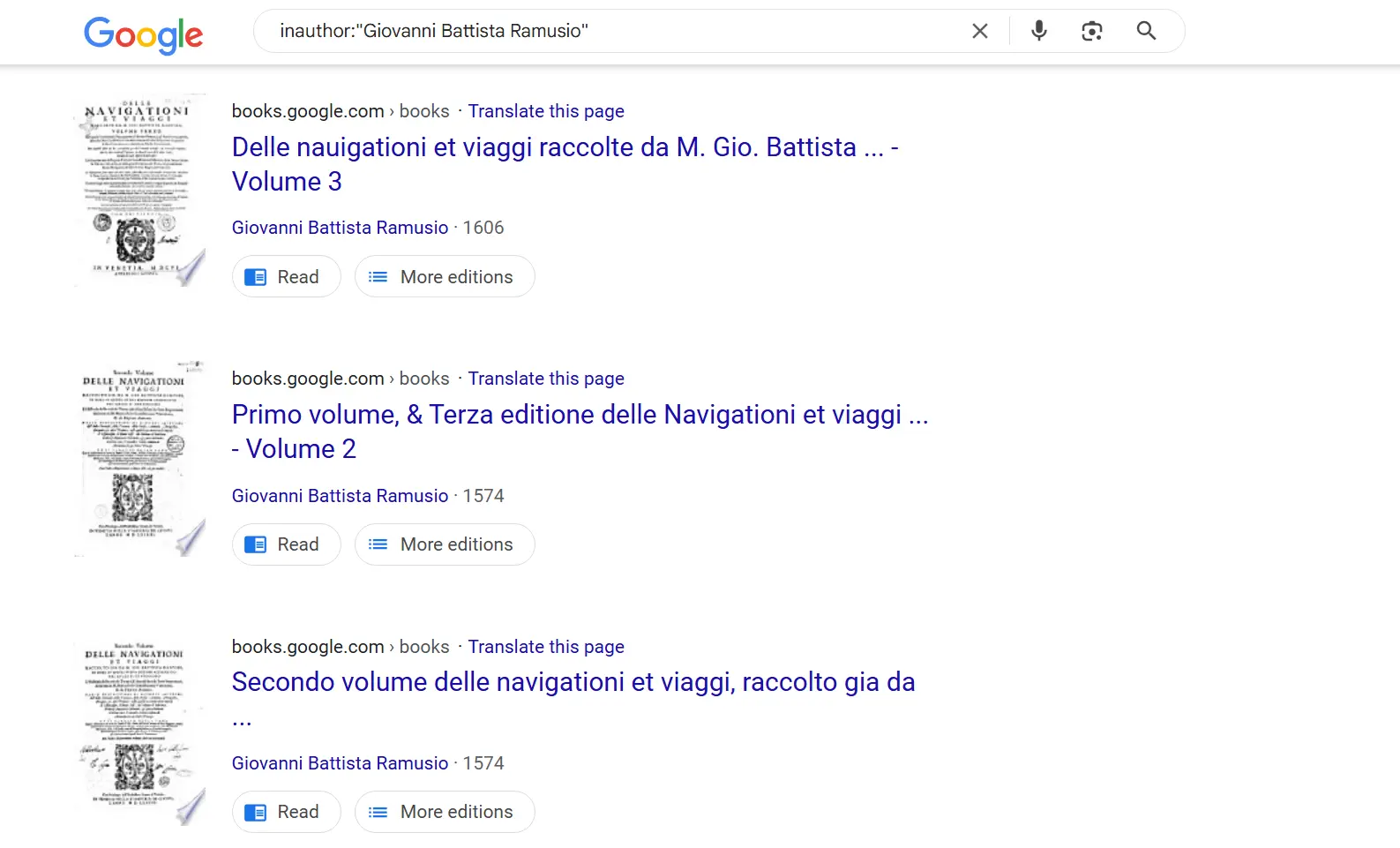Image resolution: width=1400 pixels, height=848 pixels.
Task: Click the Google logo
Action: click(143, 34)
